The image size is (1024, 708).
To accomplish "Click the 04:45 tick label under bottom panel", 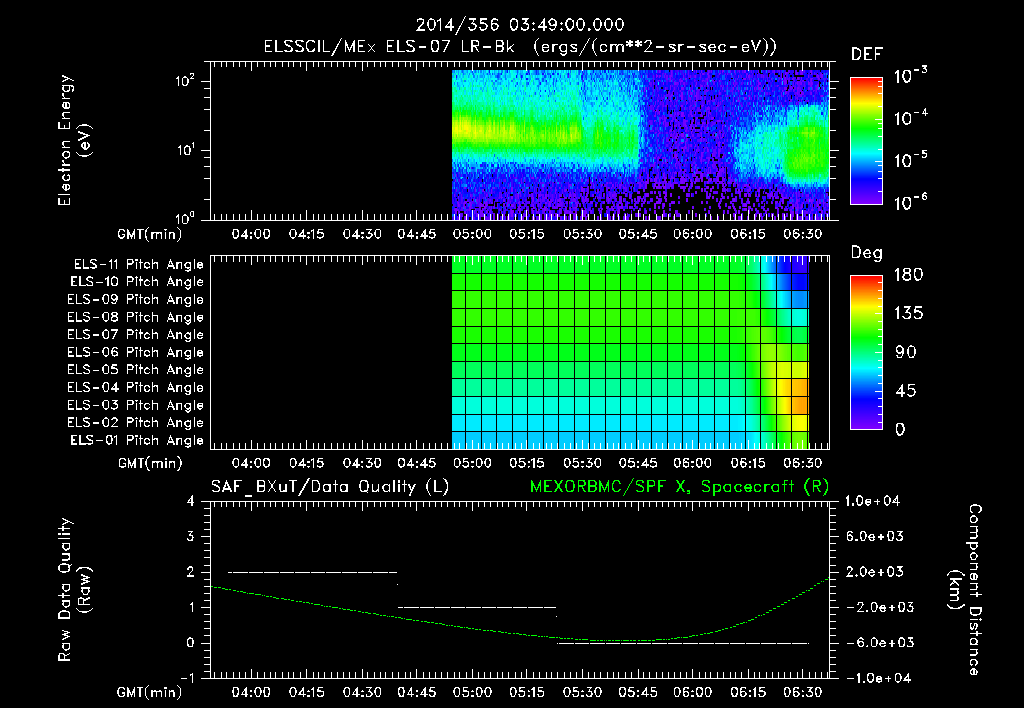I will [x=417, y=692].
